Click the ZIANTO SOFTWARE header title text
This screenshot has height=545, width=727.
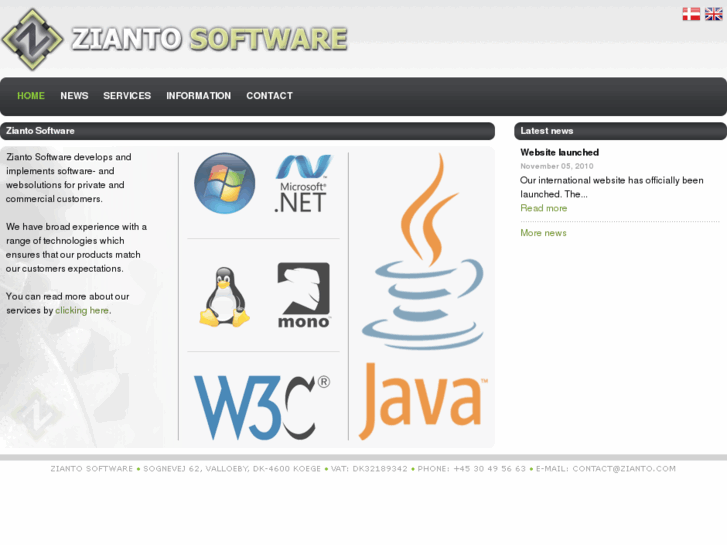pos(209,39)
